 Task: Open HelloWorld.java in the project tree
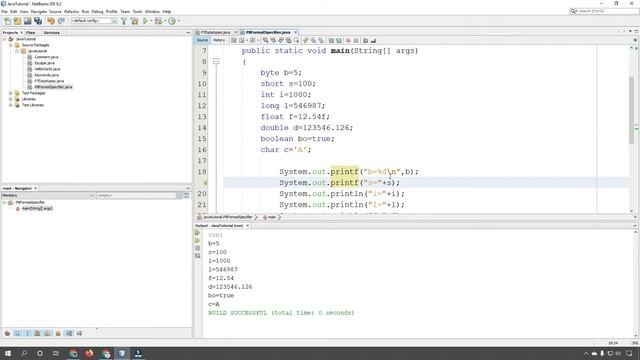[x=47, y=69]
